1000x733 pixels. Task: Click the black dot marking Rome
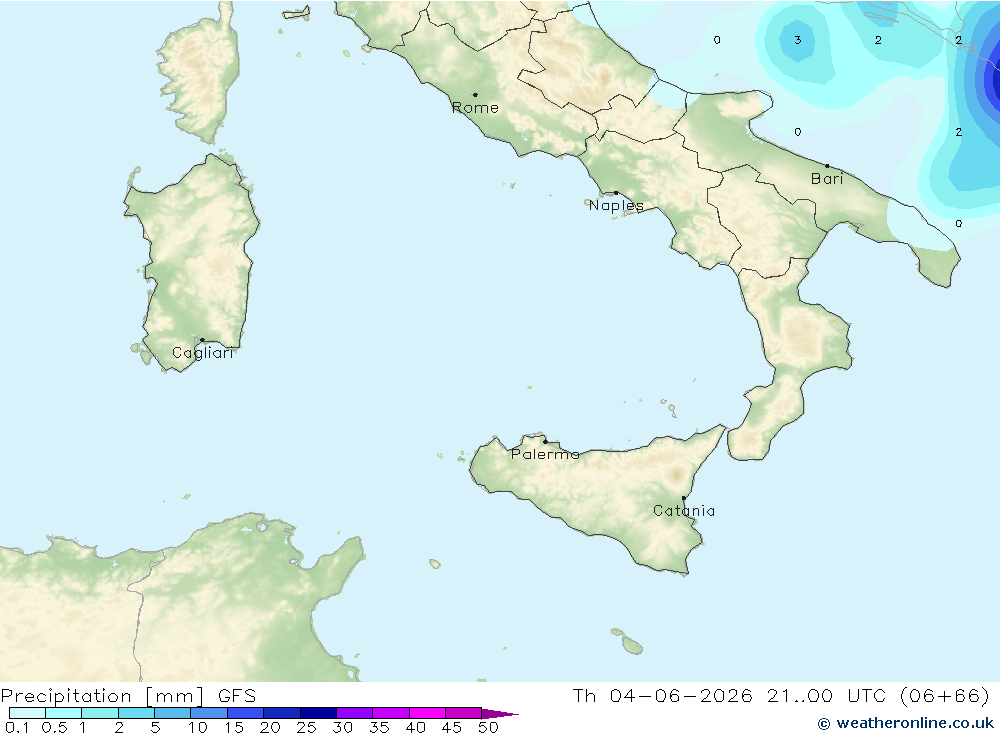pyautogui.click(x=475, y=95)
